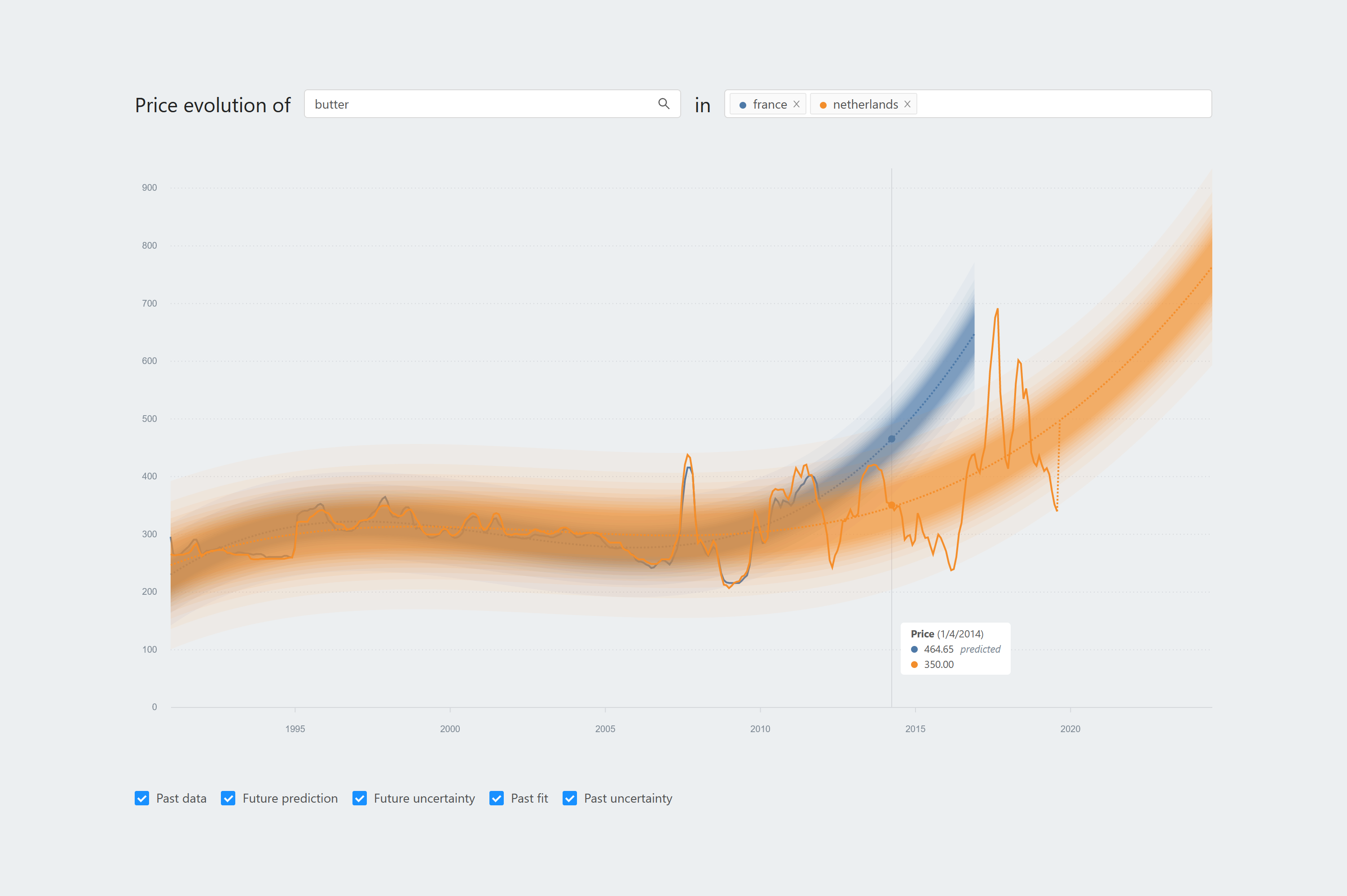
Task: Click the butter product search field
Action: pyautogui.click(x=480, y=104)
